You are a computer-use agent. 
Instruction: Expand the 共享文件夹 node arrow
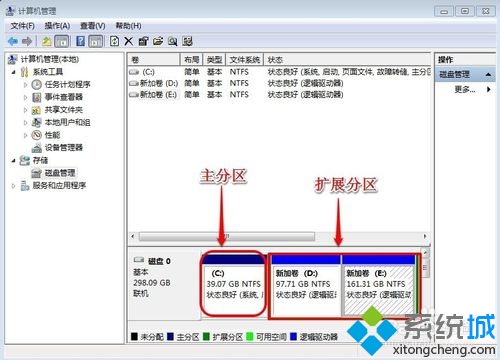point(25,110)
